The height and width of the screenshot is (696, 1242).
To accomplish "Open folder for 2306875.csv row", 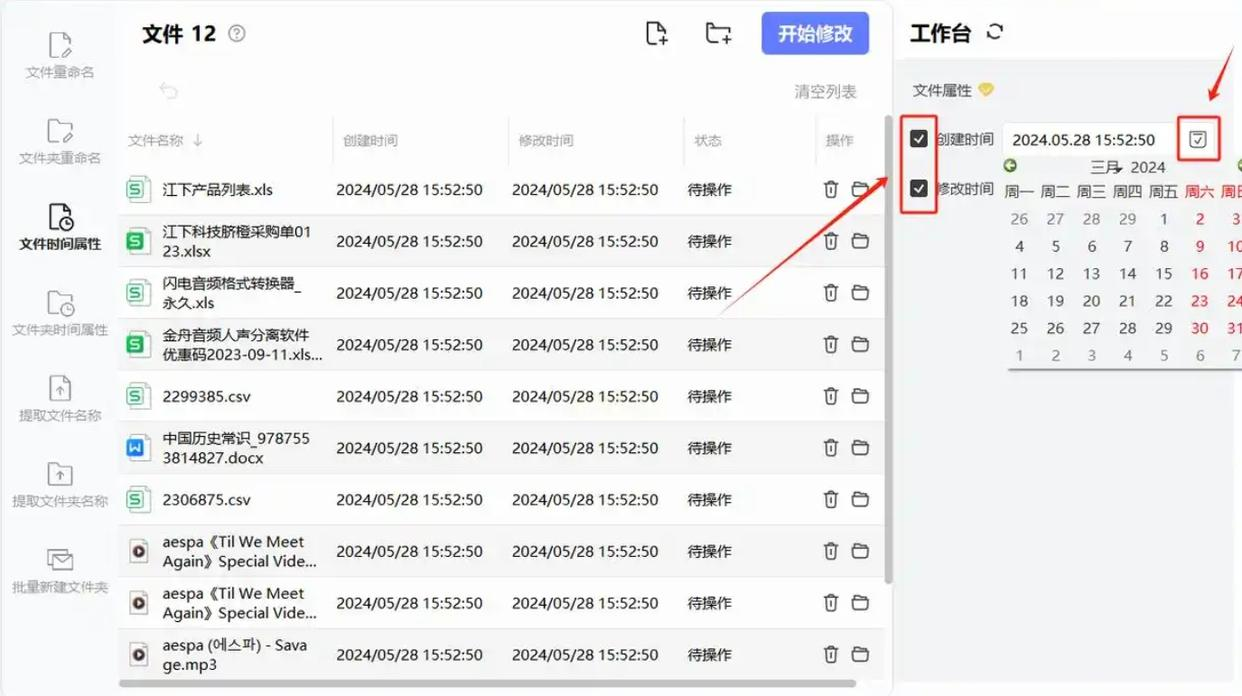I will click(x=860, y=499).
